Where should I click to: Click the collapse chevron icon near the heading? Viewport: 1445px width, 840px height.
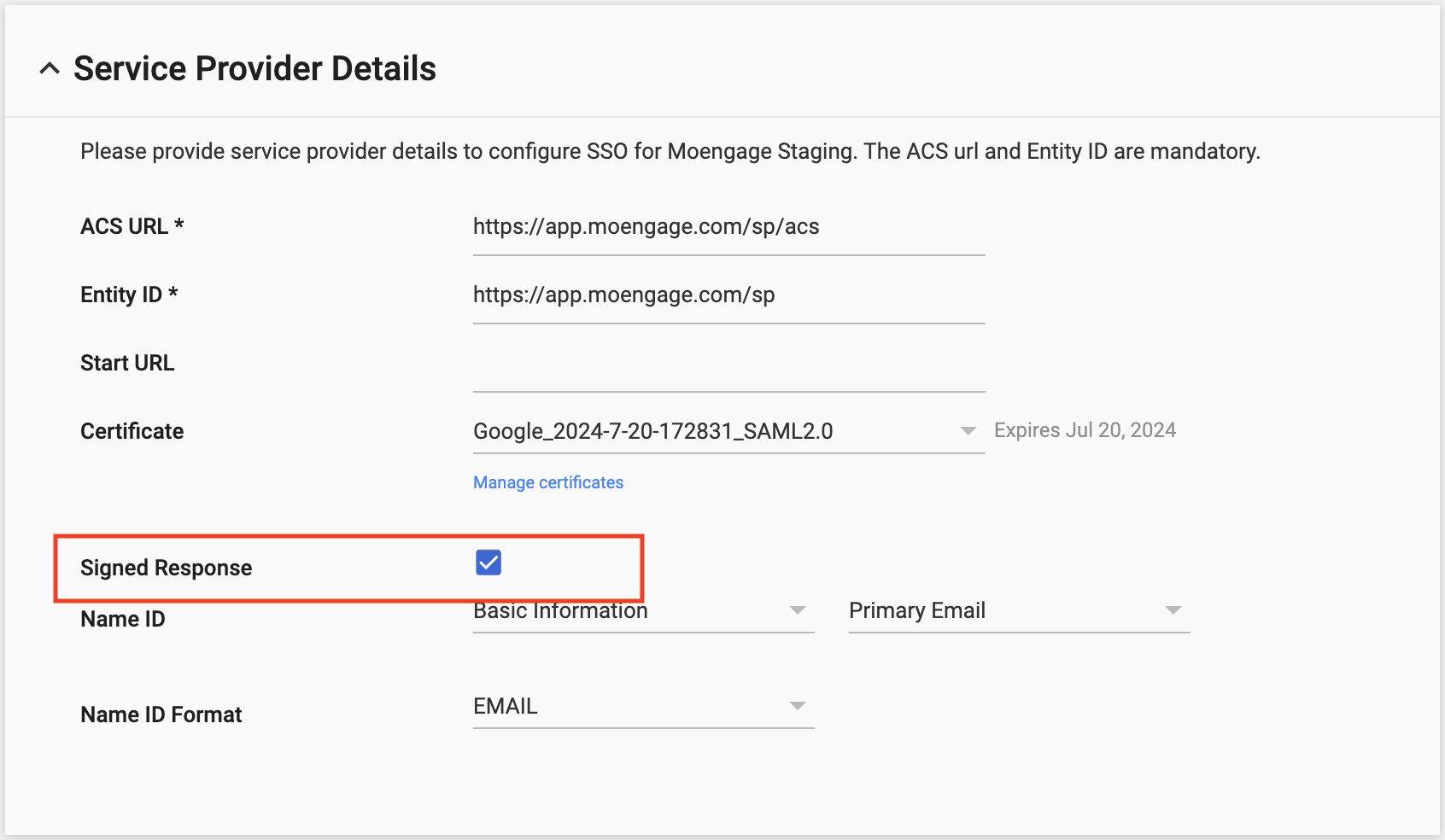coord(49,67)
